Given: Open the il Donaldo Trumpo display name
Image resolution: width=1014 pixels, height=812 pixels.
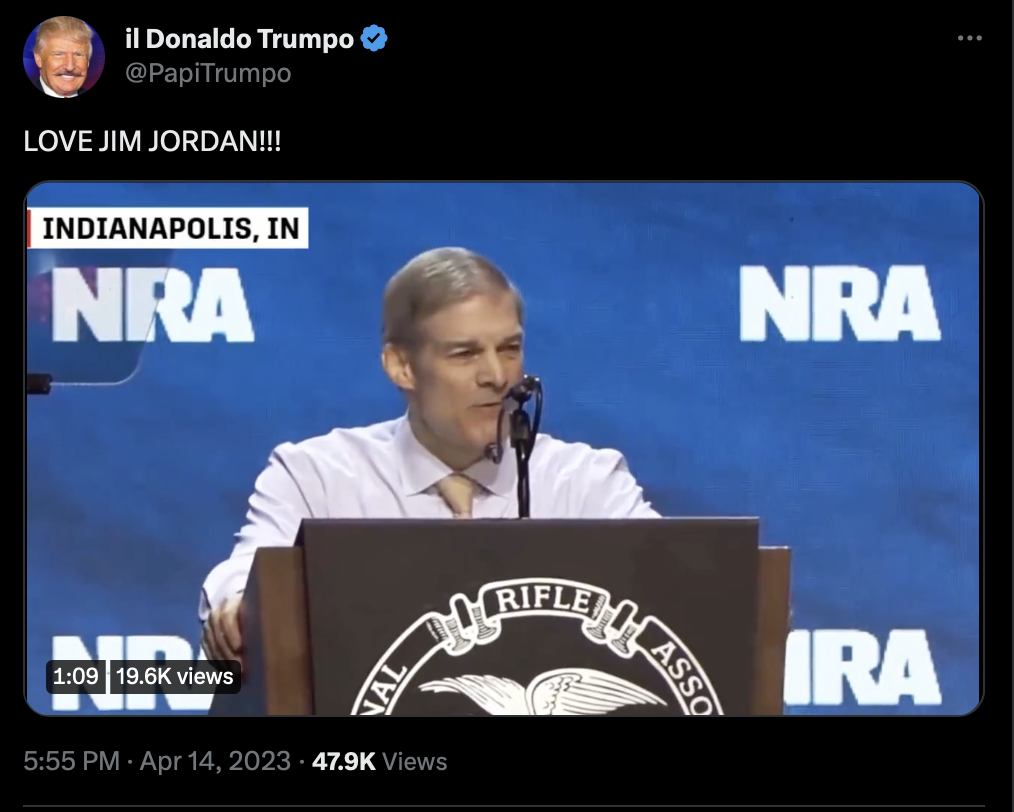Looking at the screenshot, I should 239,39.
